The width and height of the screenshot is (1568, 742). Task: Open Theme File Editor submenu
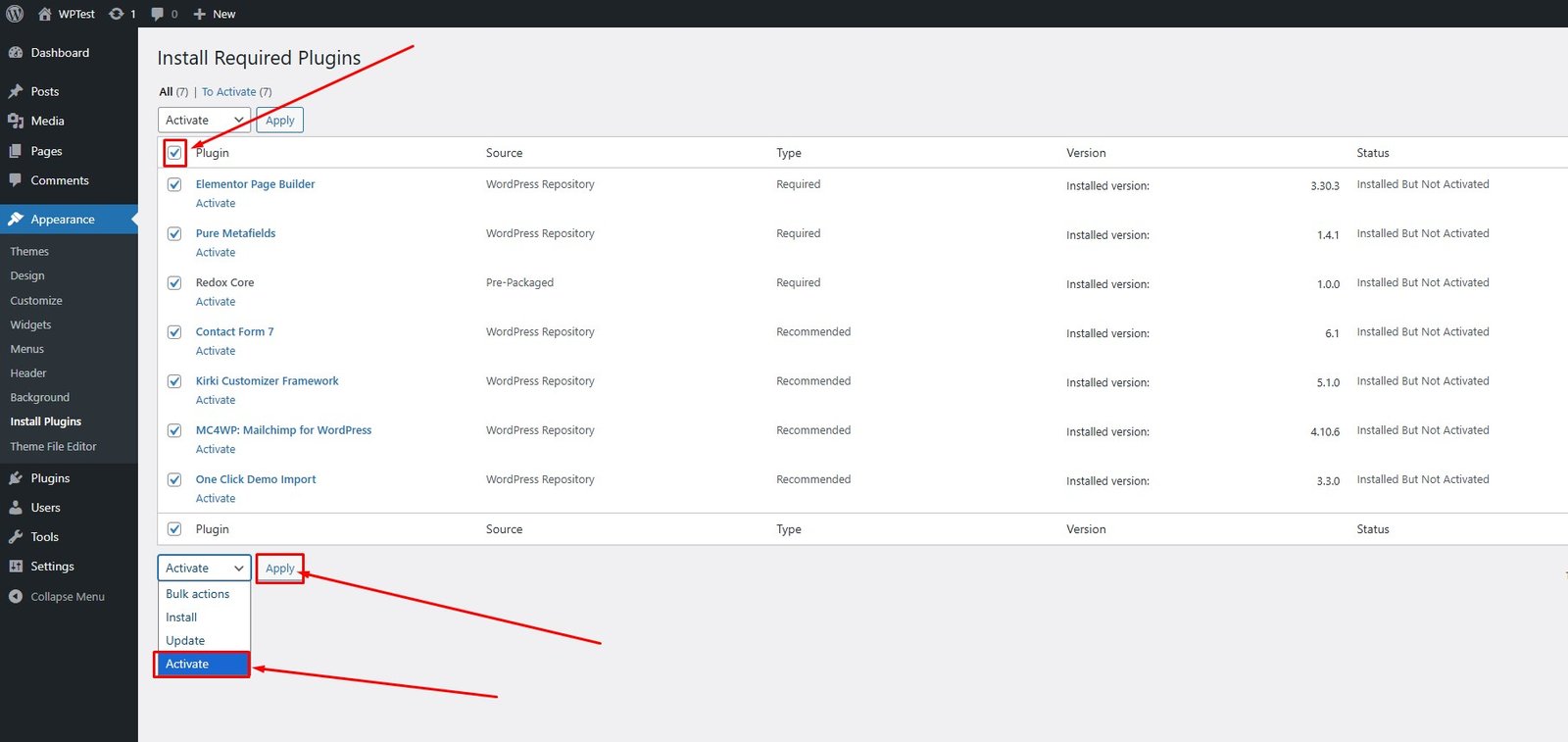click(53, 446)
